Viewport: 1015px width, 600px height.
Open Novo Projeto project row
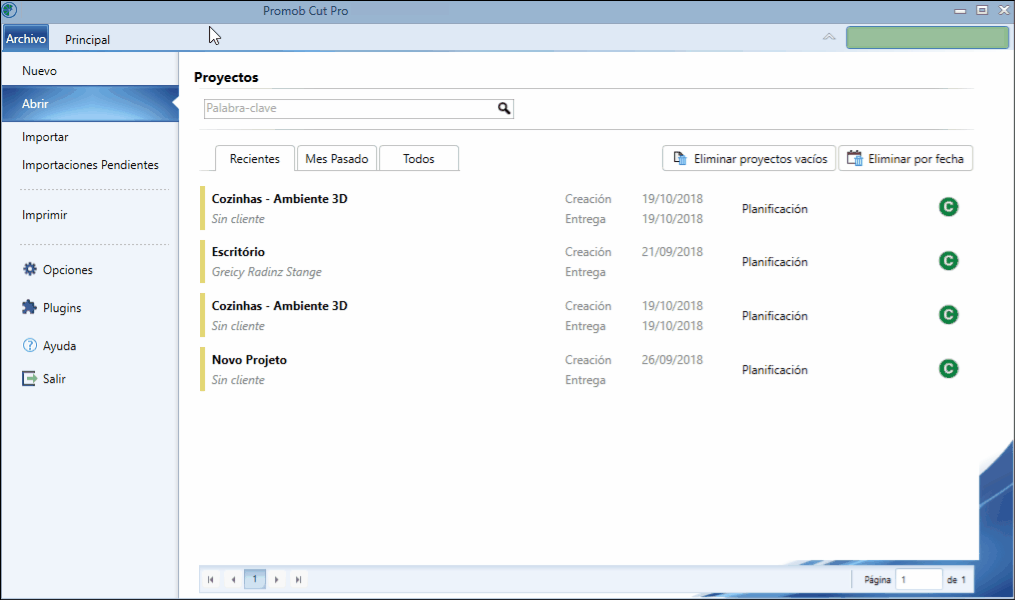(x=586, y=370)
